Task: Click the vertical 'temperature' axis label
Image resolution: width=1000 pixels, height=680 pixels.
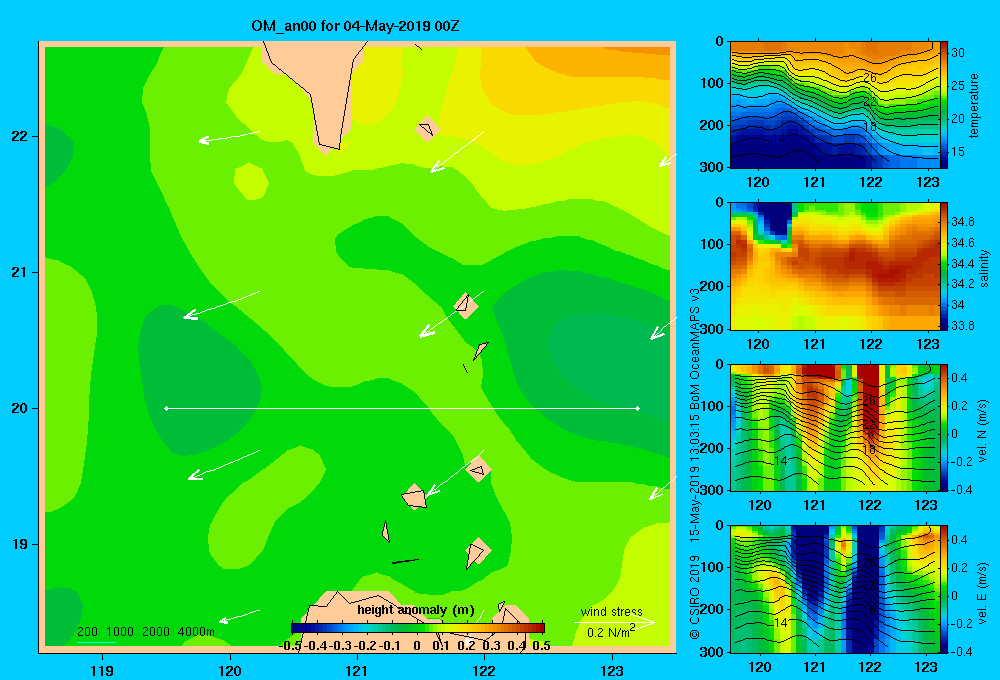Action: (x=974, y=105)
